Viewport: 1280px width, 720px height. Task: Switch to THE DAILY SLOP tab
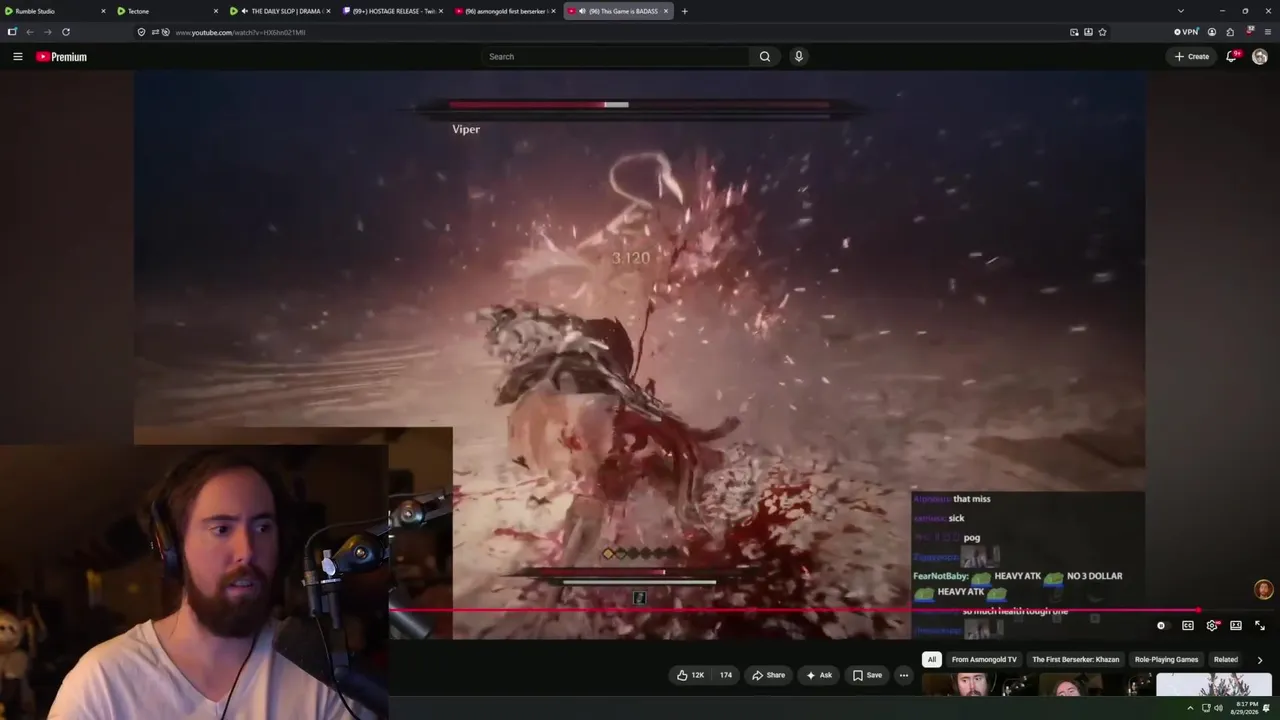click(280, 11)
